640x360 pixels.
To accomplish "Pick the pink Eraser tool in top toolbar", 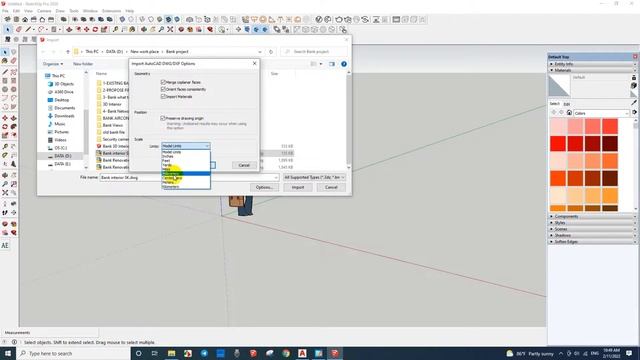I will coord(19,29).
